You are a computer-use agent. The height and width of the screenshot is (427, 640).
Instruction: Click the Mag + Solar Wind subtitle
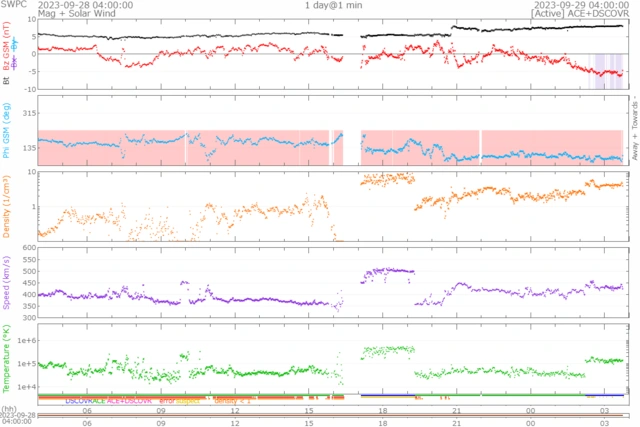tap(77, 13)
